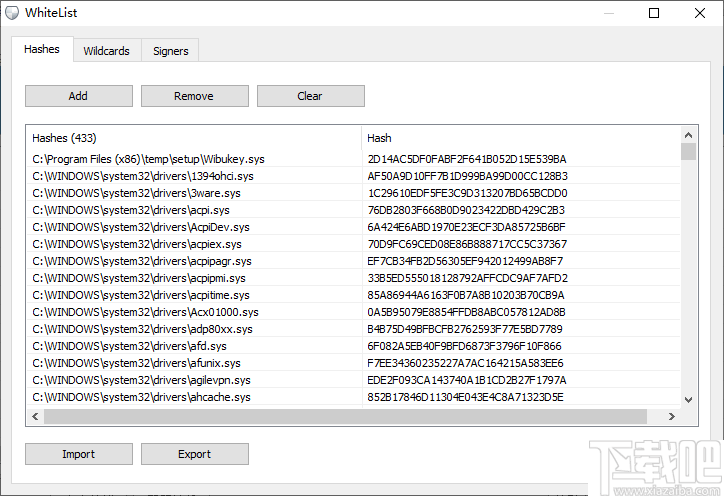Click the Remove button

195,96
